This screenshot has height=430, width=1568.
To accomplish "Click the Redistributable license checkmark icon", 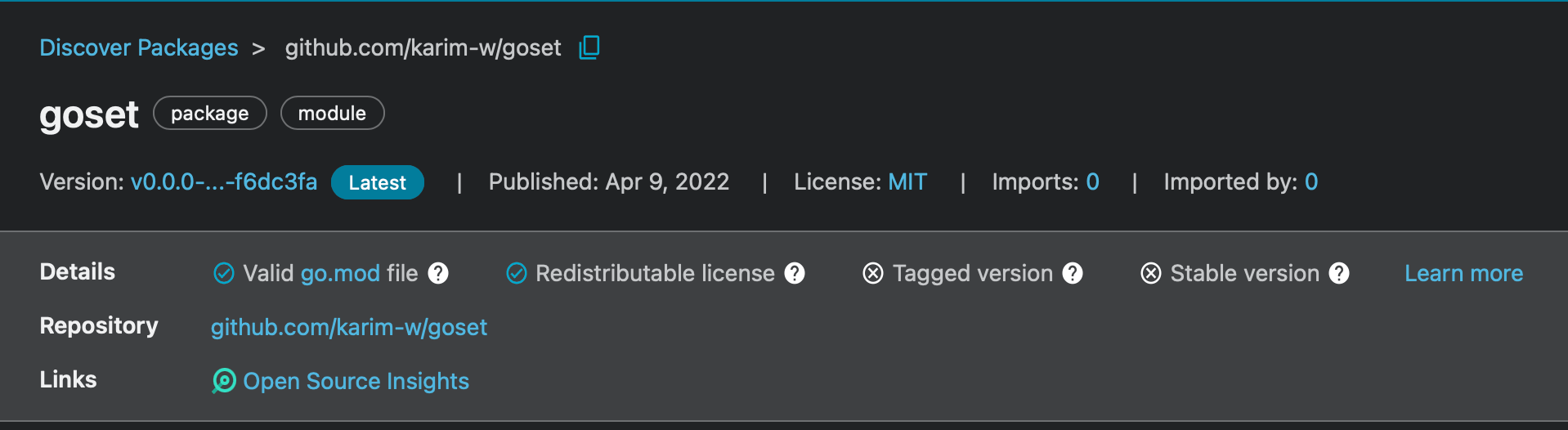I will pos(517,273).
